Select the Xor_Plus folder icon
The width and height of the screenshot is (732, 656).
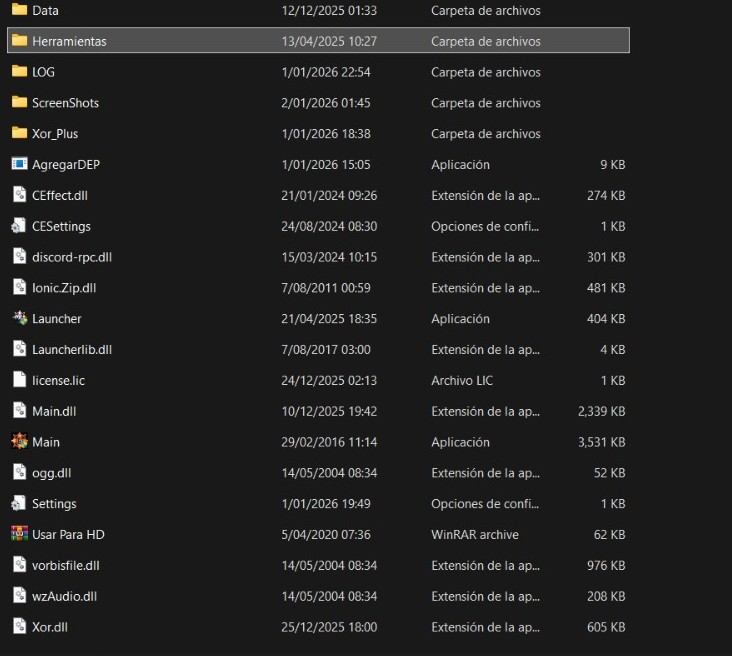click(19, 133)
